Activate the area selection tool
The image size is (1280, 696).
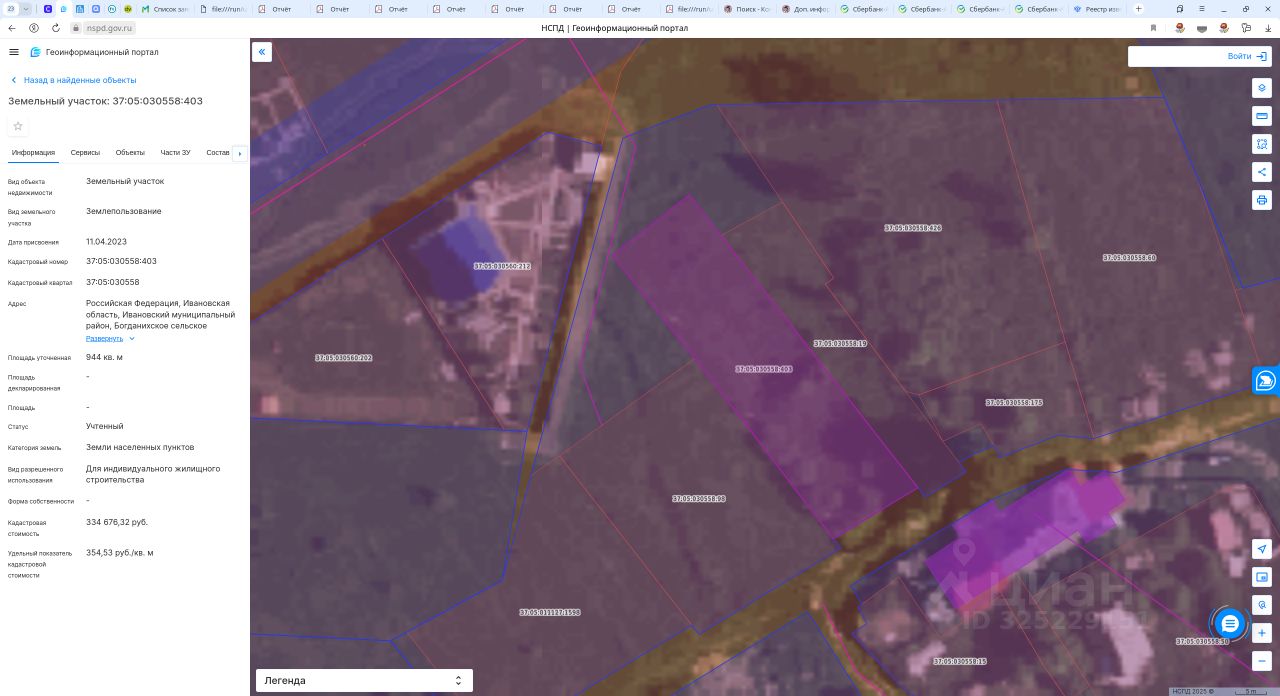click(x=1262, y=144)
